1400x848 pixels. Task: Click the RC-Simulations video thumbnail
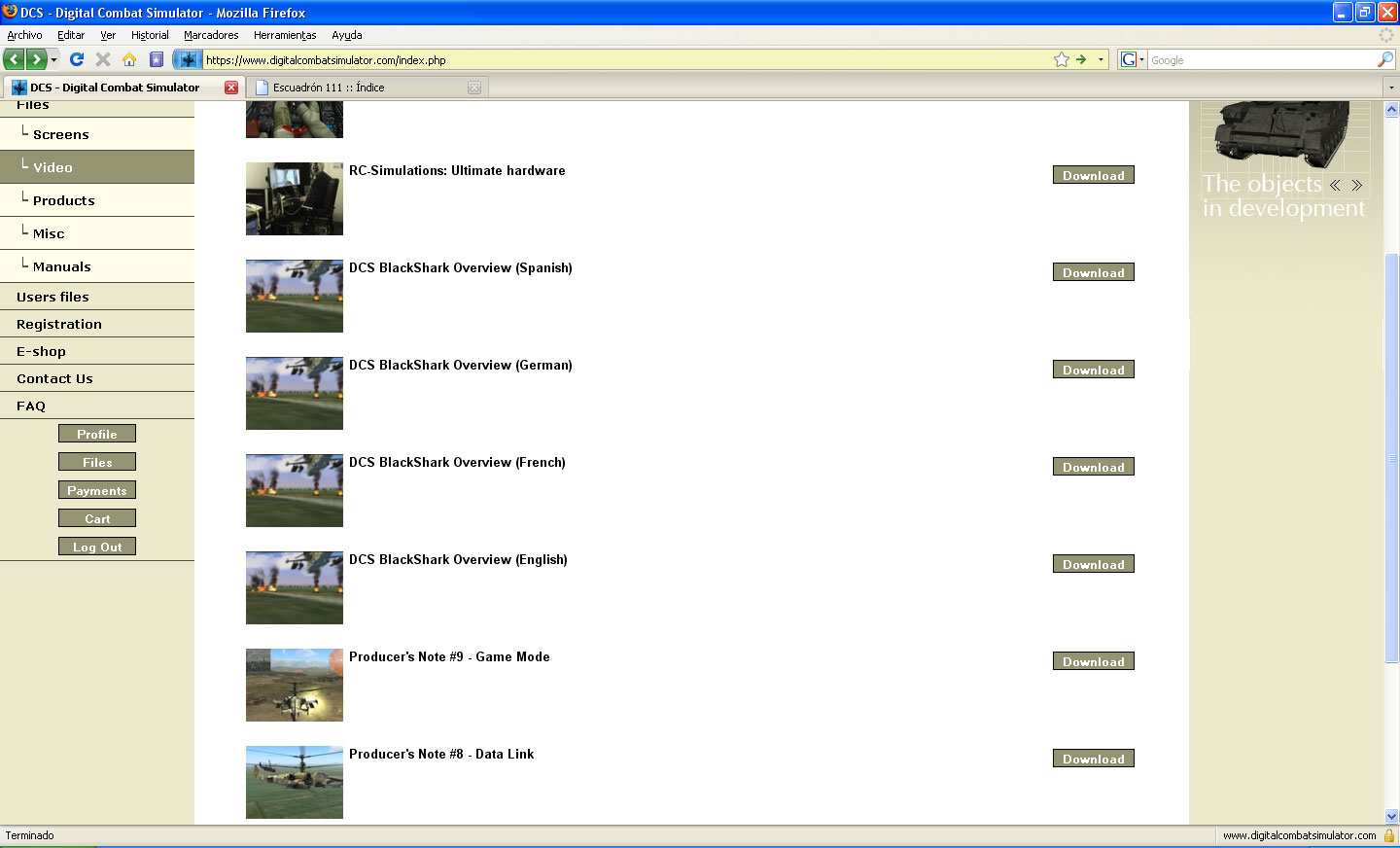click(x=295, y=198)
